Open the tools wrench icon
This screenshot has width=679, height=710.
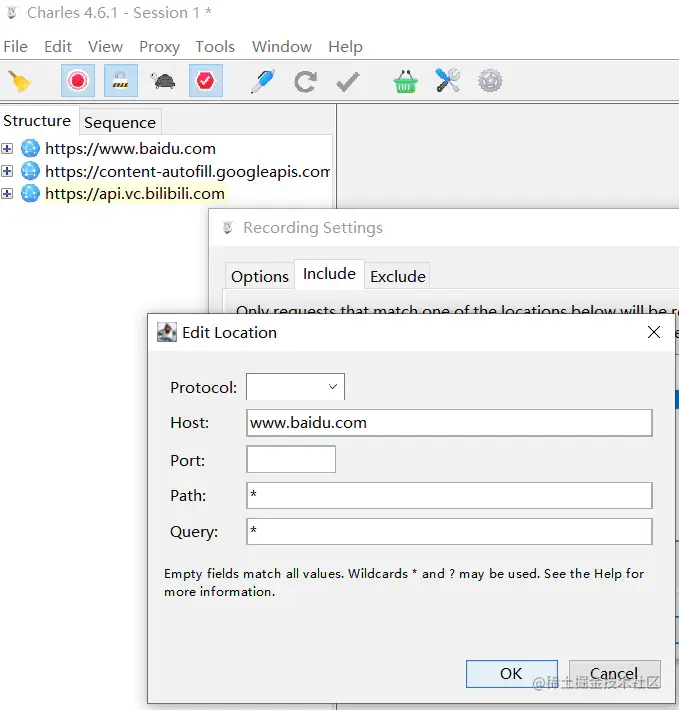coord(448,81)
